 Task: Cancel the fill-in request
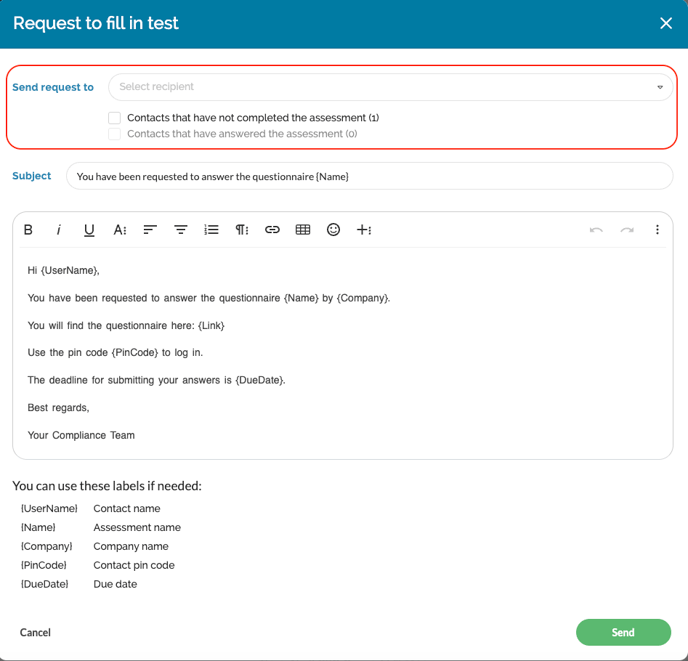click(x=35, y=632)
